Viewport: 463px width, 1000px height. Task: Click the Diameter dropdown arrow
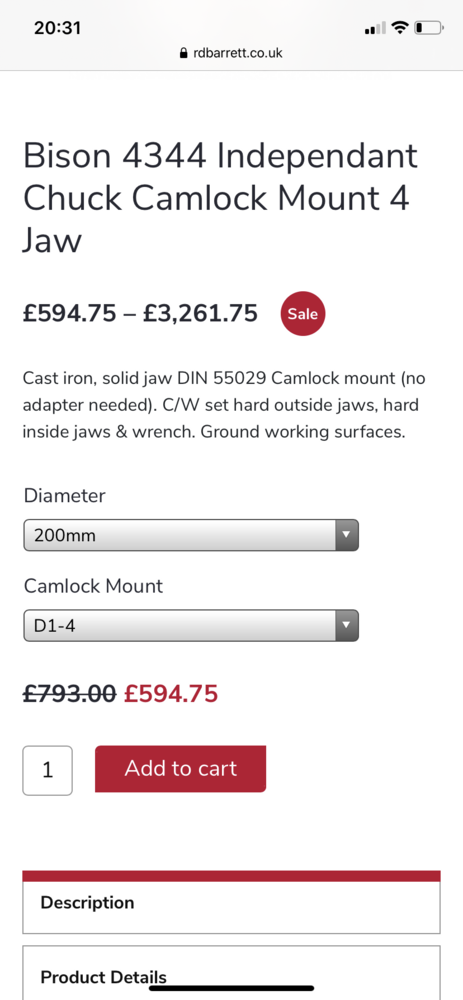coord(346,535)
